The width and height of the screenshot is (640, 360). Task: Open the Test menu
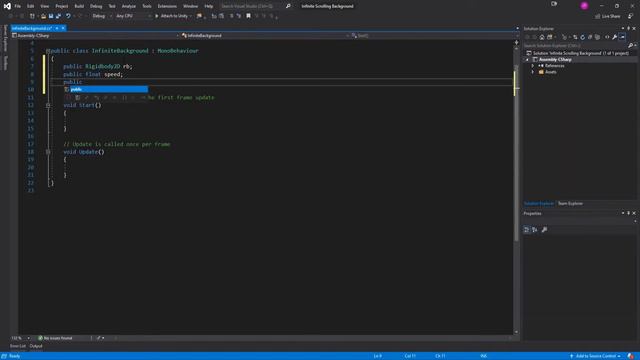tap(112, 6)
